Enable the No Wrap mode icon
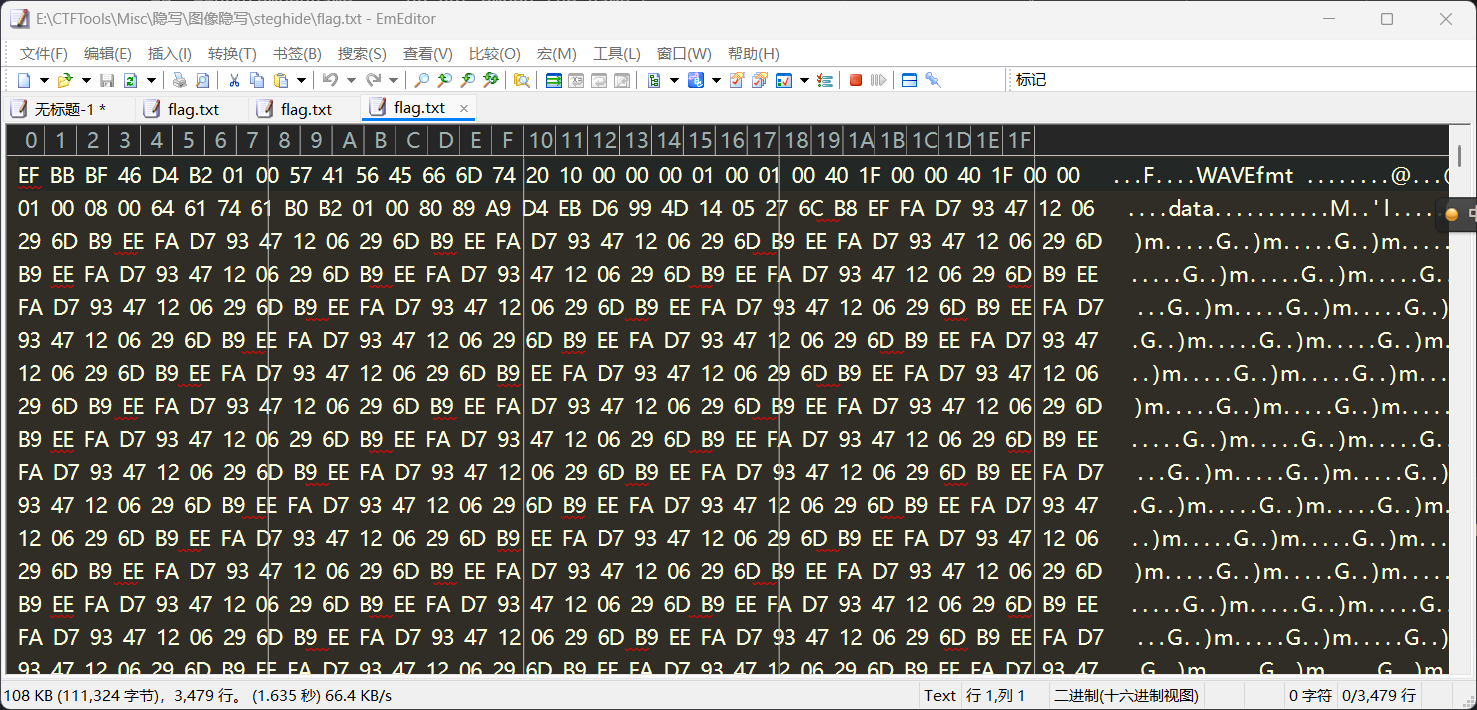The height and width of the screenshot is (710, 1477). (553, 80)
